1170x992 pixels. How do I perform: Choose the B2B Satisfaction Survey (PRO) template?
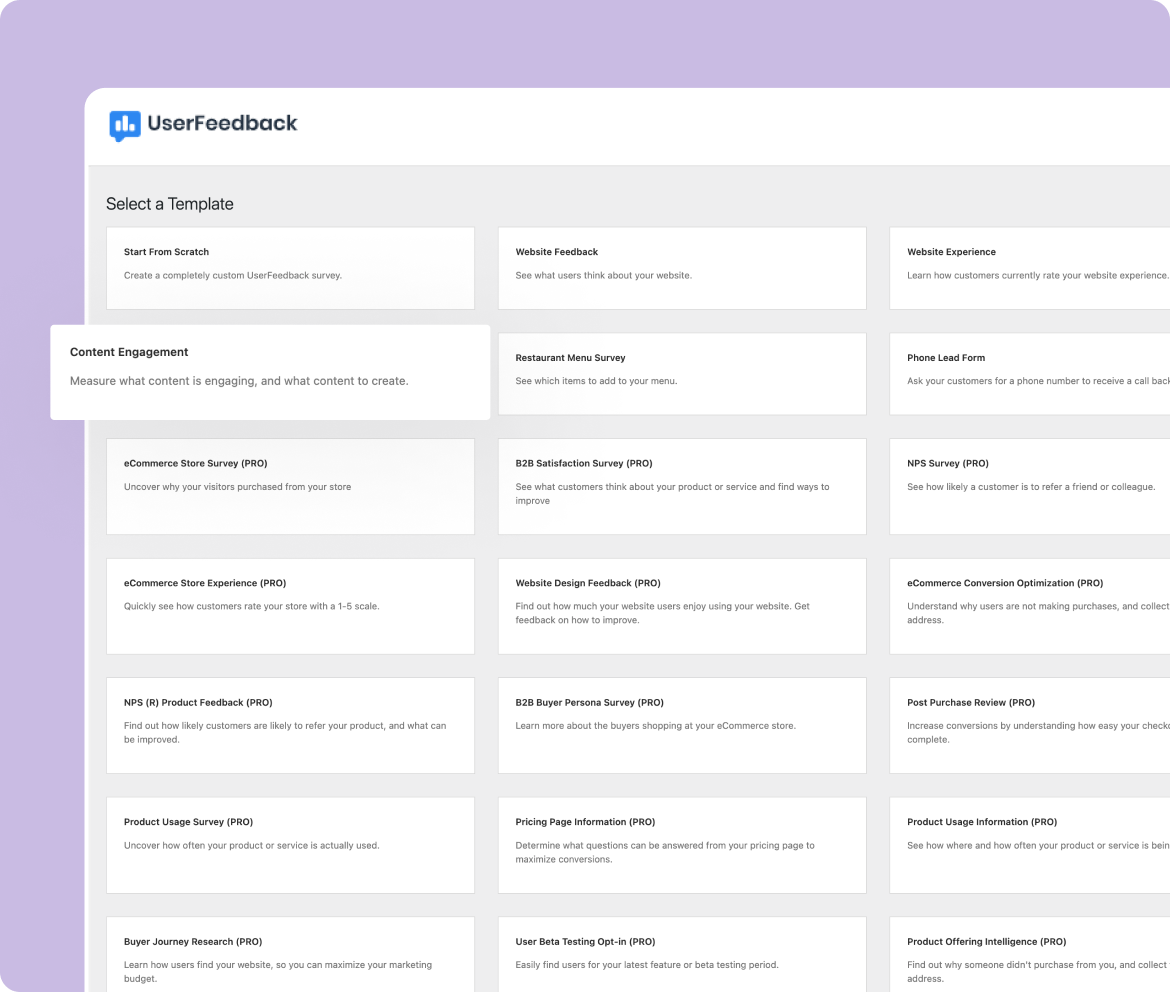click(682, 486)
